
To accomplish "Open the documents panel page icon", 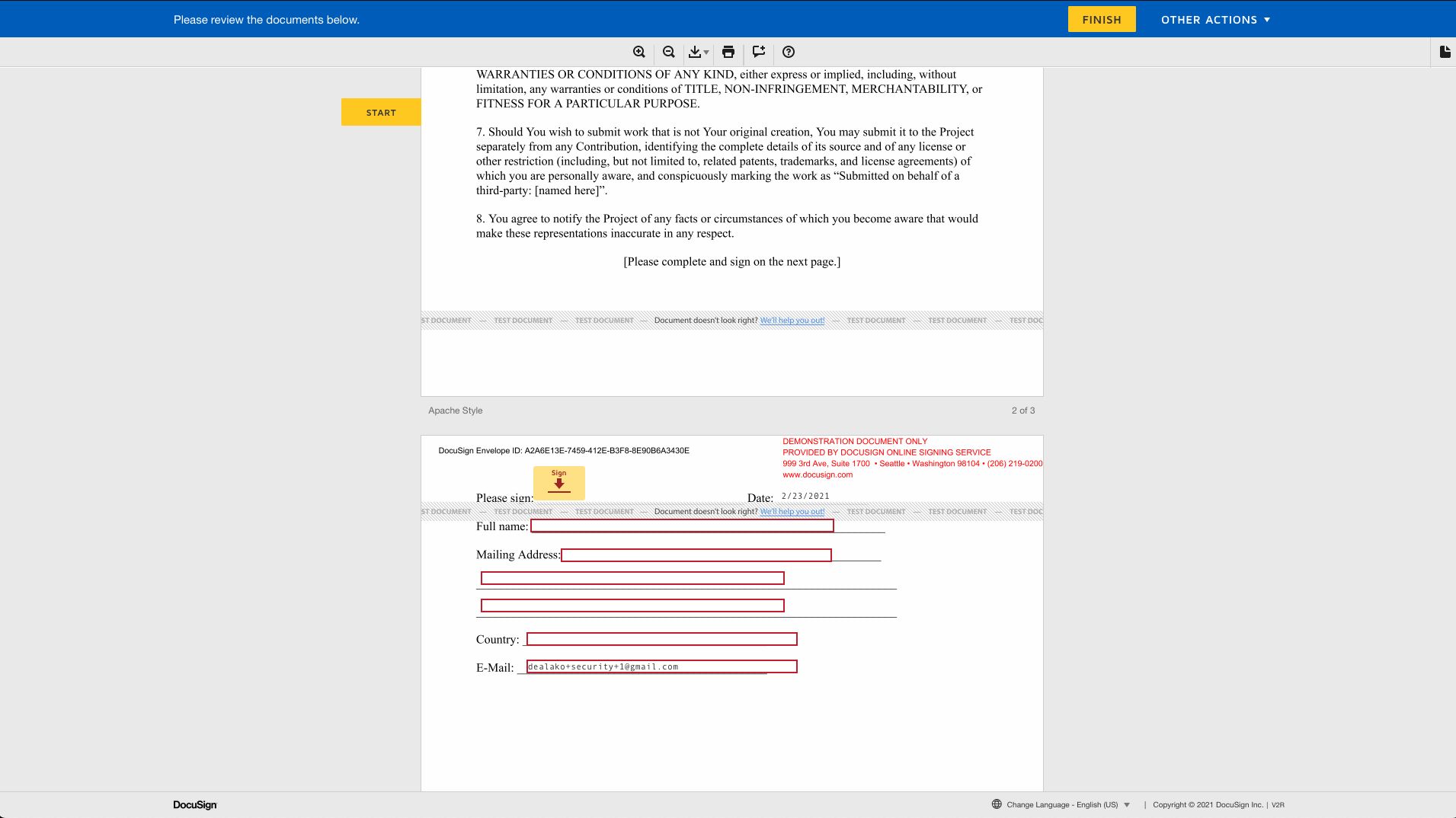I will click(x=1445, y=52).
